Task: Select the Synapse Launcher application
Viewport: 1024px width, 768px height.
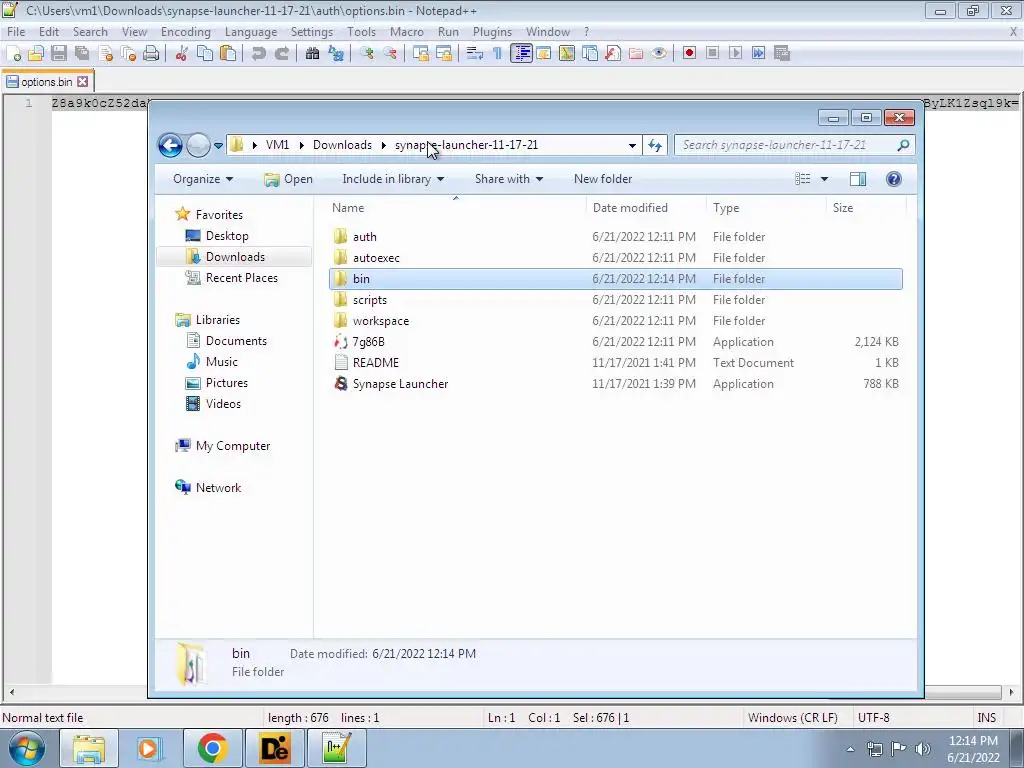Action: (616, 383)
